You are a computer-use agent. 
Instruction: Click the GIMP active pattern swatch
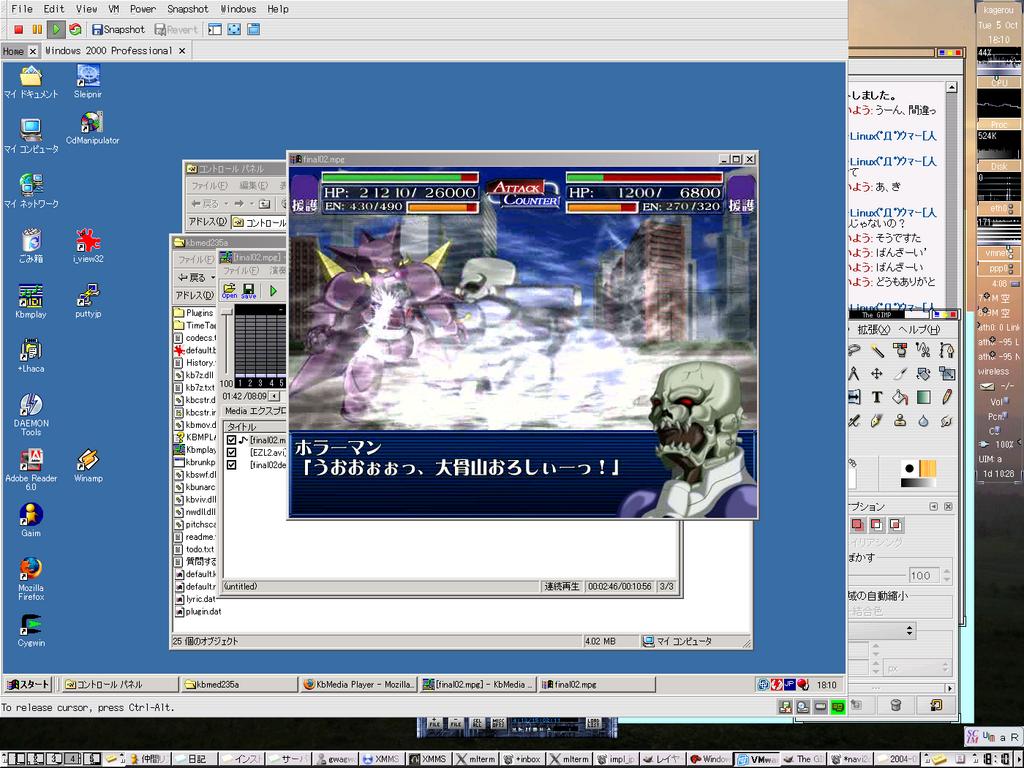point(928,468)
